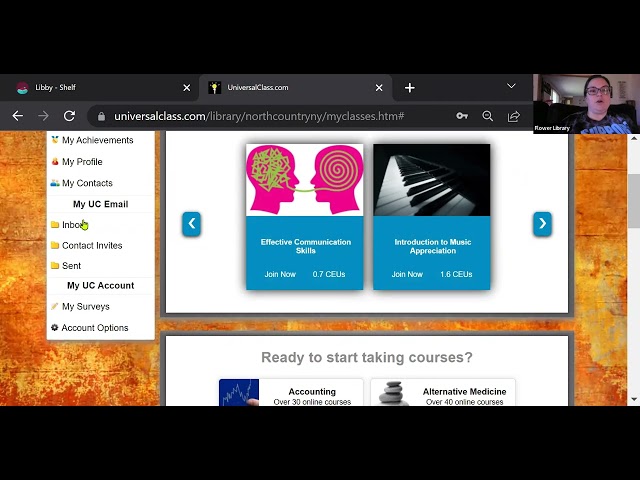Click the browser back arrow
Image resolution: width=640 pixels, height=480 pixels.
[x=18, y=116]
